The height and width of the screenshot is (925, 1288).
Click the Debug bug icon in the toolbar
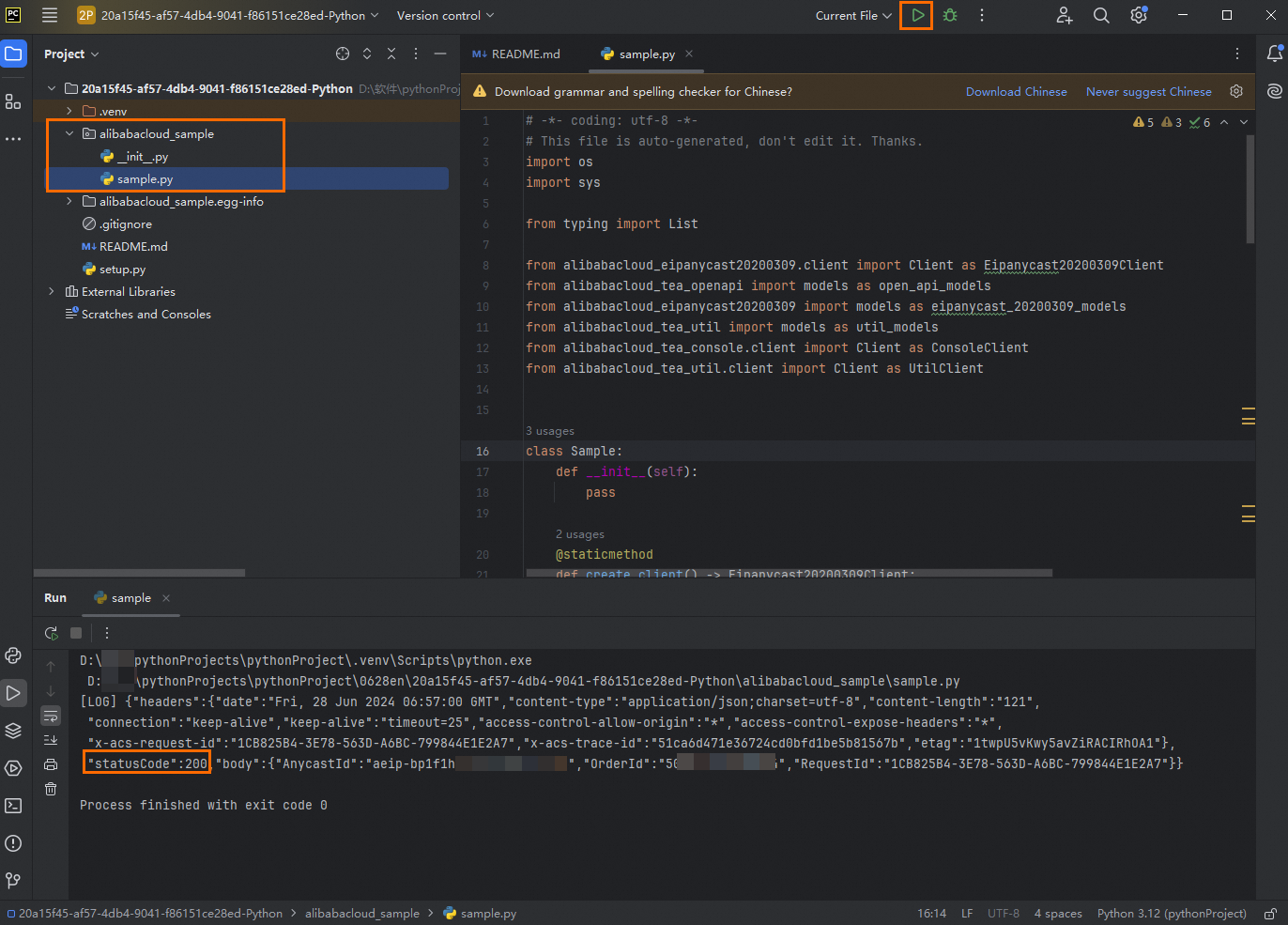click(x=950, y=16)
